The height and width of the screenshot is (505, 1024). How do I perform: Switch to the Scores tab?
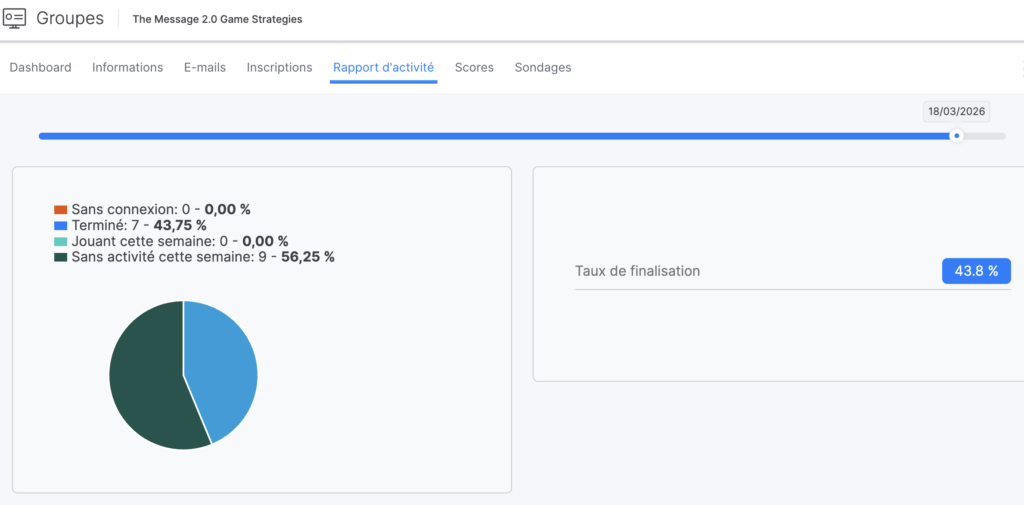coord(474,67)
